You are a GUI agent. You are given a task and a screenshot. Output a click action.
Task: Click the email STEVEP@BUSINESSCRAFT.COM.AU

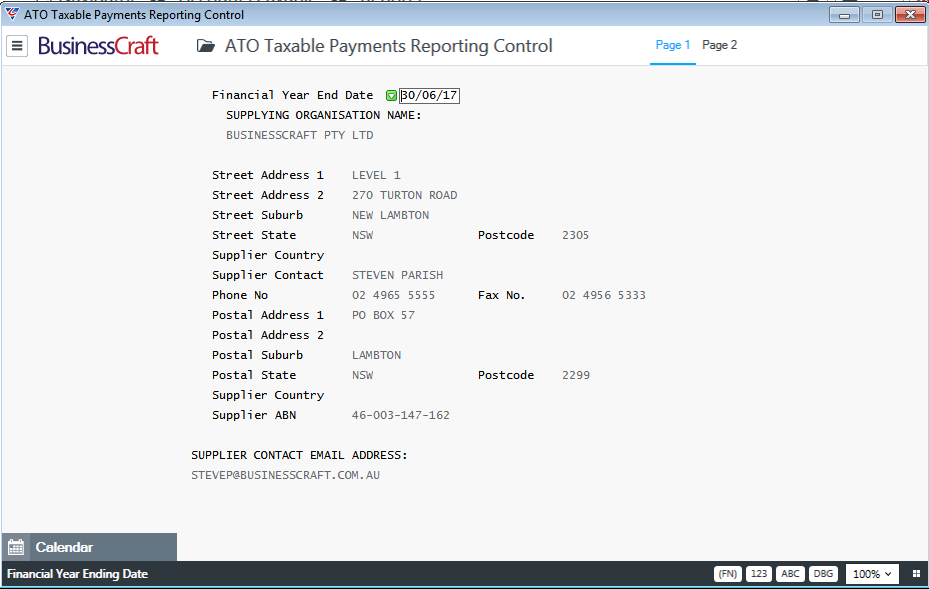[286, 475]
